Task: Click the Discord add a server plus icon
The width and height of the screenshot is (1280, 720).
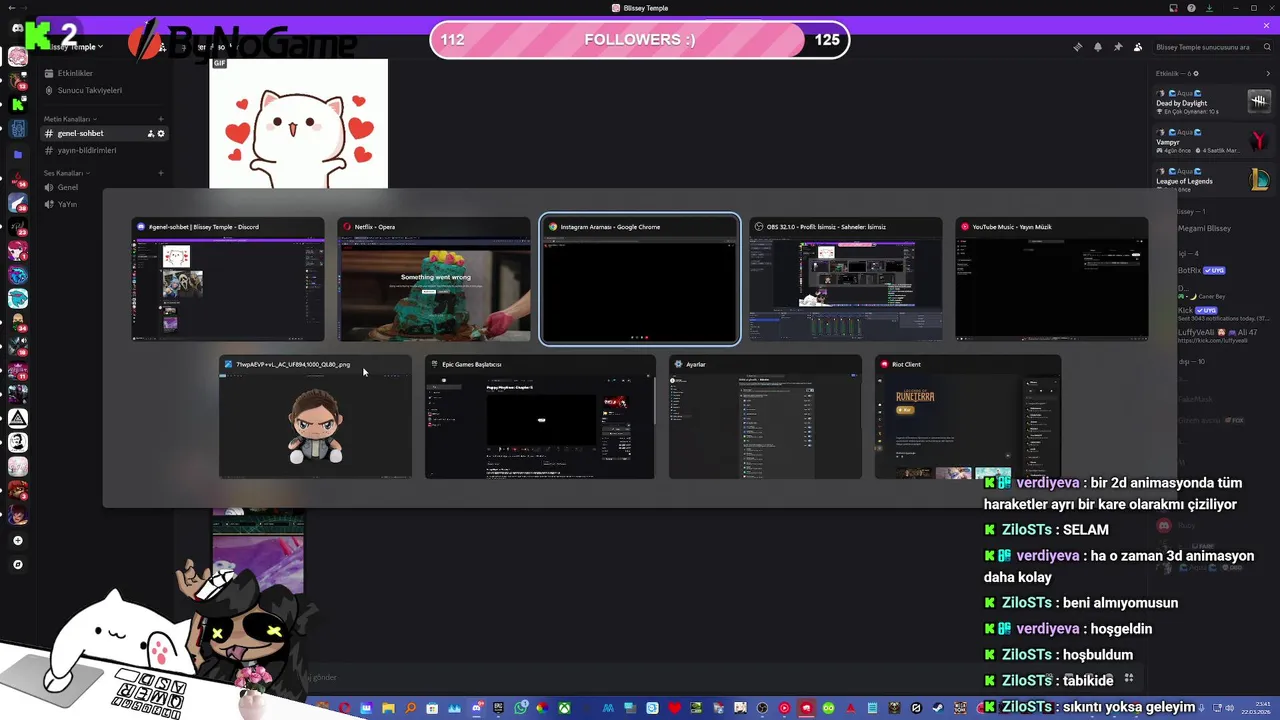Action: pos(17,541)
